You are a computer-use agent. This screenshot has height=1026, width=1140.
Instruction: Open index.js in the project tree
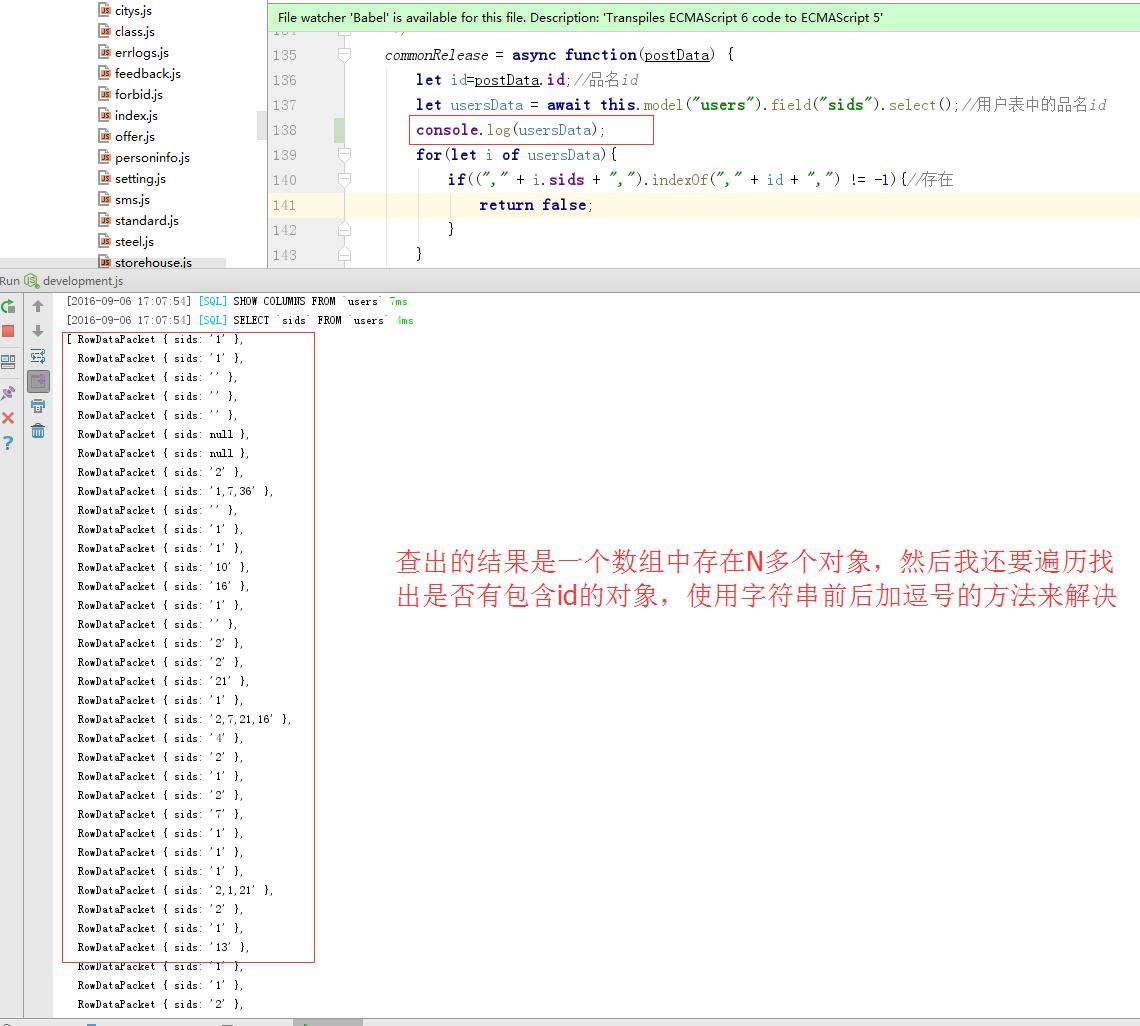point(136,116)
